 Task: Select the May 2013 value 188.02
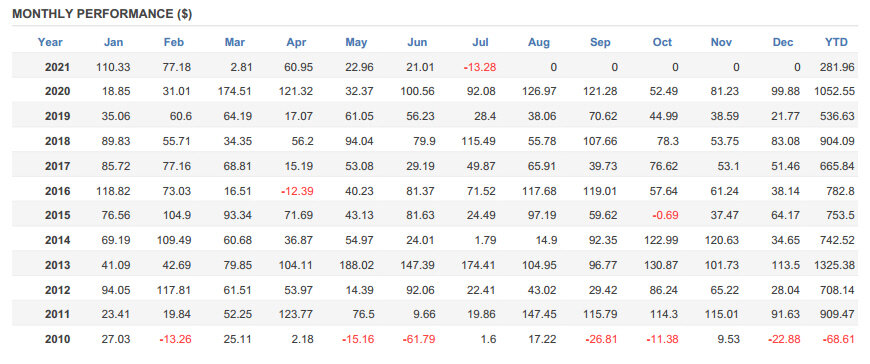[x=356, y=265]
